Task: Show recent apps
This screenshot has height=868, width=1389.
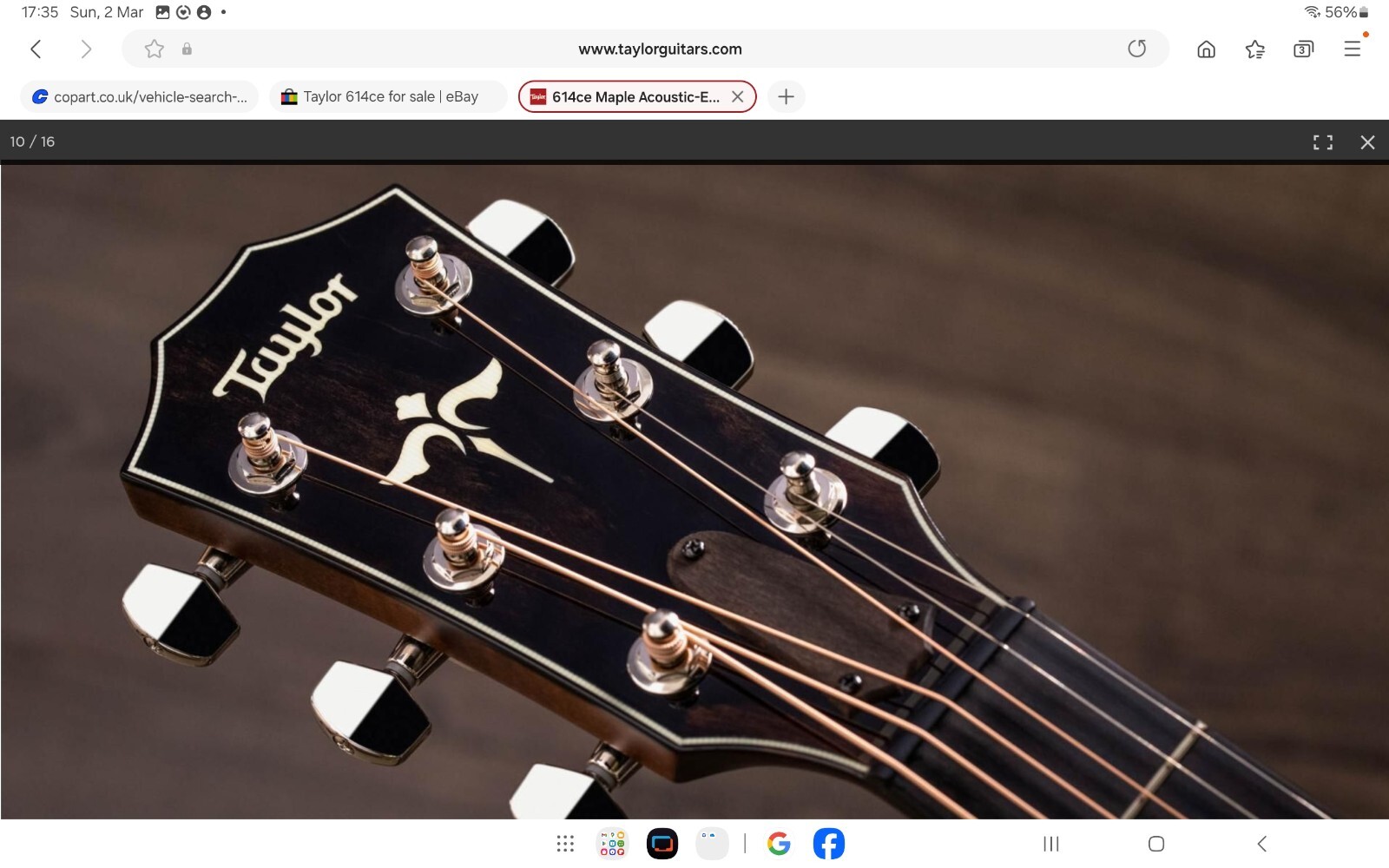Action: [1051, 844]
